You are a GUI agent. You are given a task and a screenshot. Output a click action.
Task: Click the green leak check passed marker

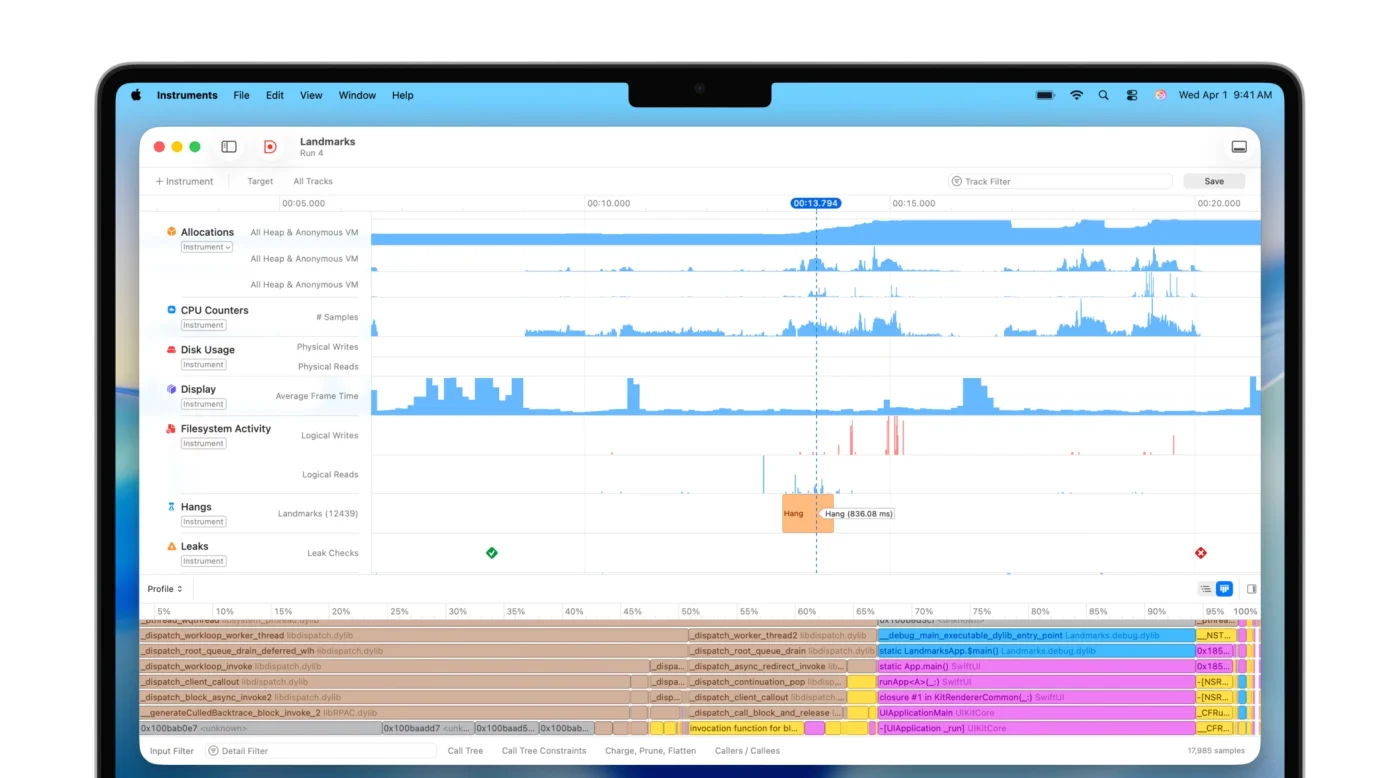[492, 553]
